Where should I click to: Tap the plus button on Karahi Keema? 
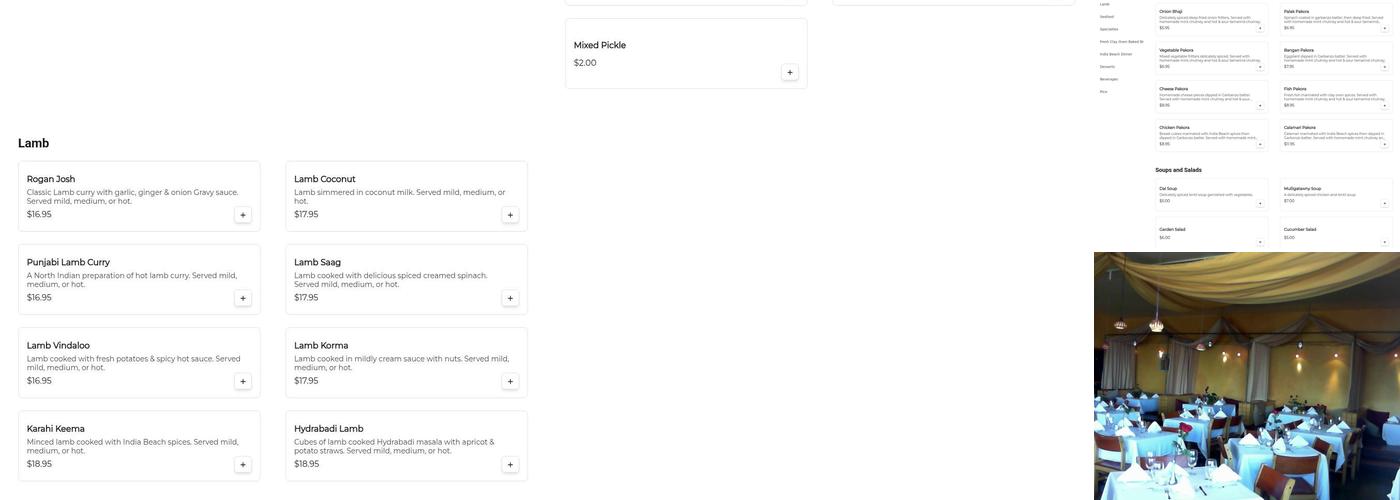[x=242, y=464]
